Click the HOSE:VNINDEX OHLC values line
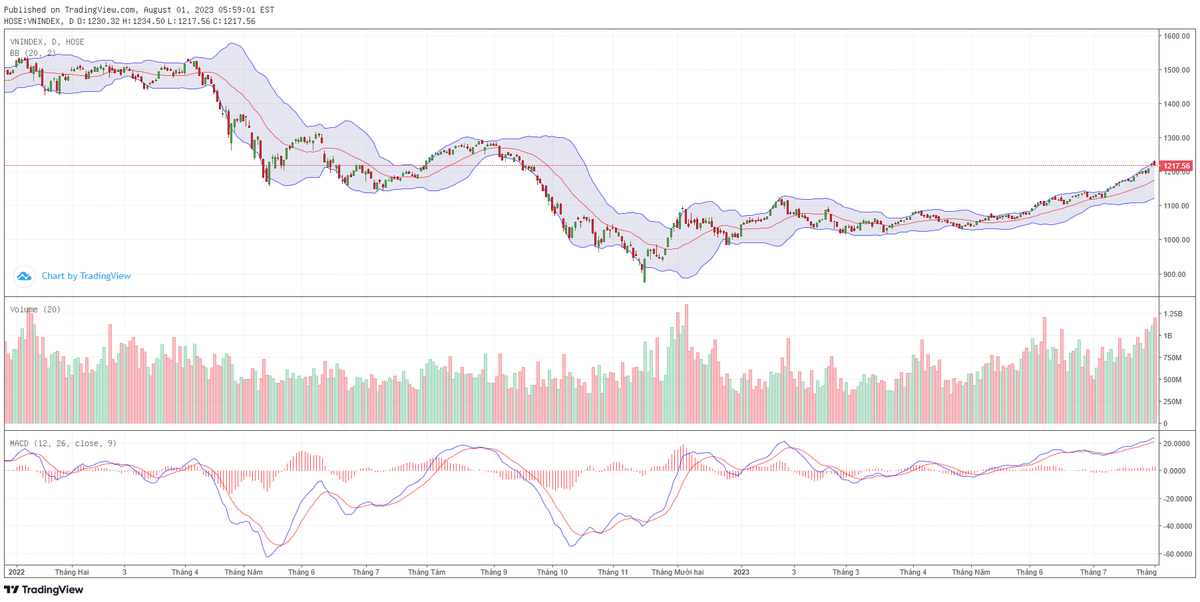This screenshot has height=602, width=1200. [130, 20]
